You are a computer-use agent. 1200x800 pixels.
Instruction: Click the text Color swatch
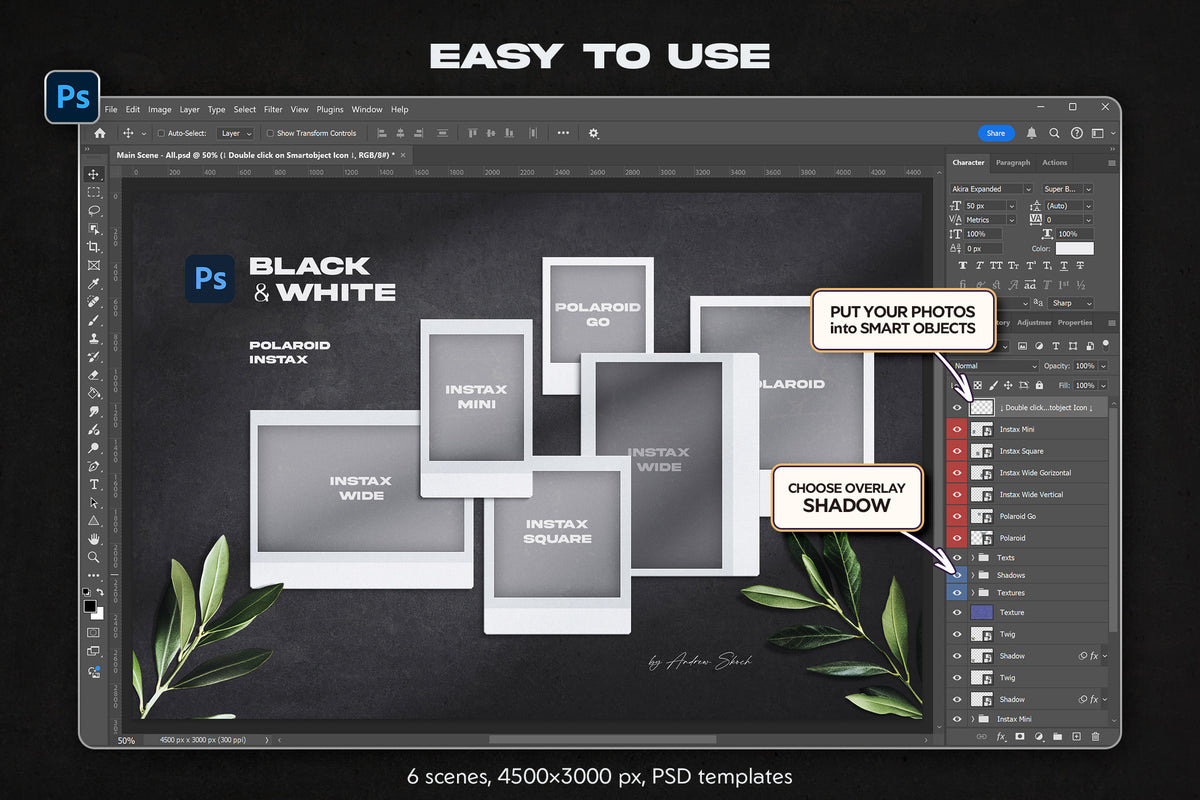(1074, 248)
